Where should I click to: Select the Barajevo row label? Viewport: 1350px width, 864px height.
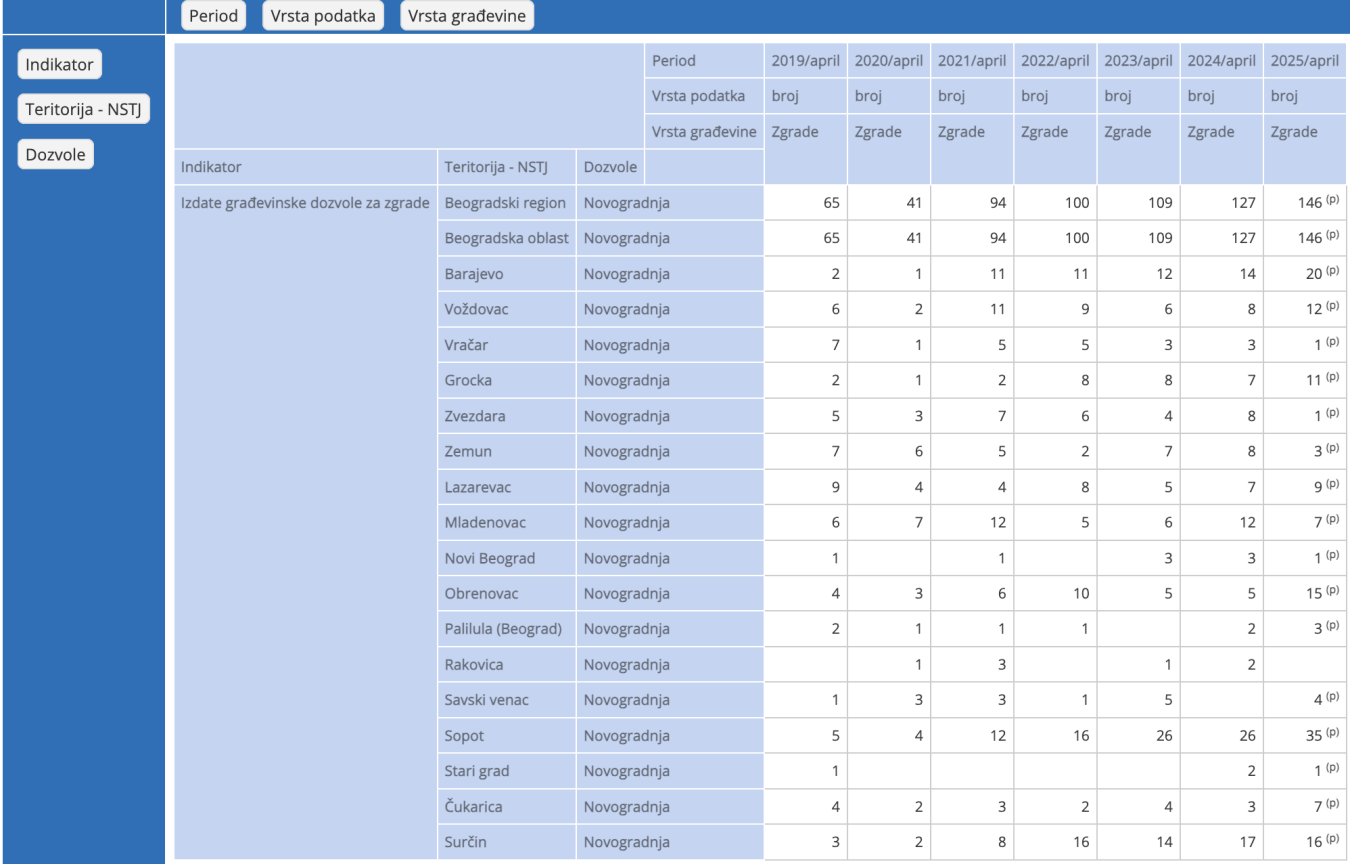474,274
